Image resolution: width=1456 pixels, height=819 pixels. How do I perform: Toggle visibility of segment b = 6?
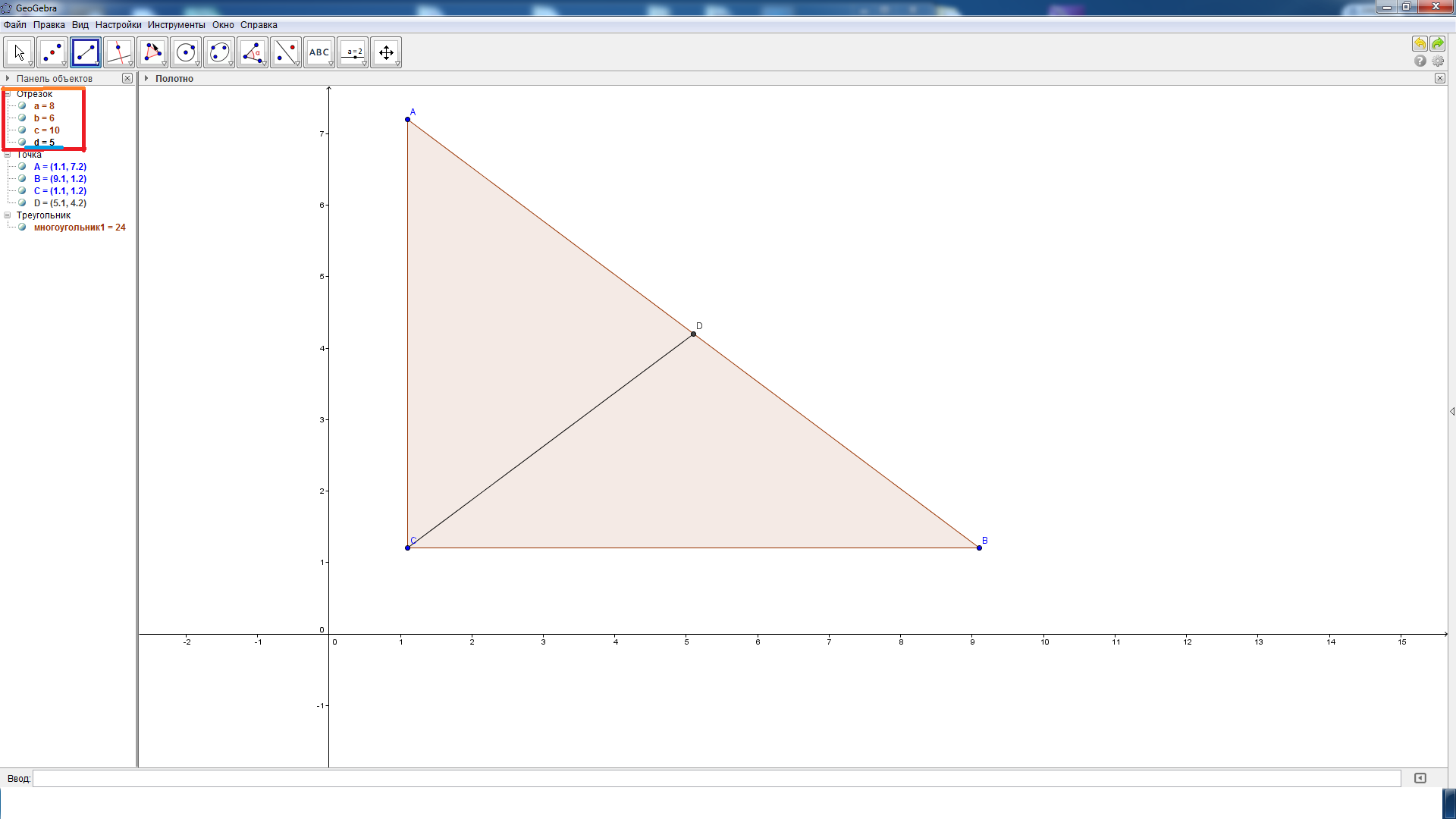pyautogui.click(x=22, y=118)
